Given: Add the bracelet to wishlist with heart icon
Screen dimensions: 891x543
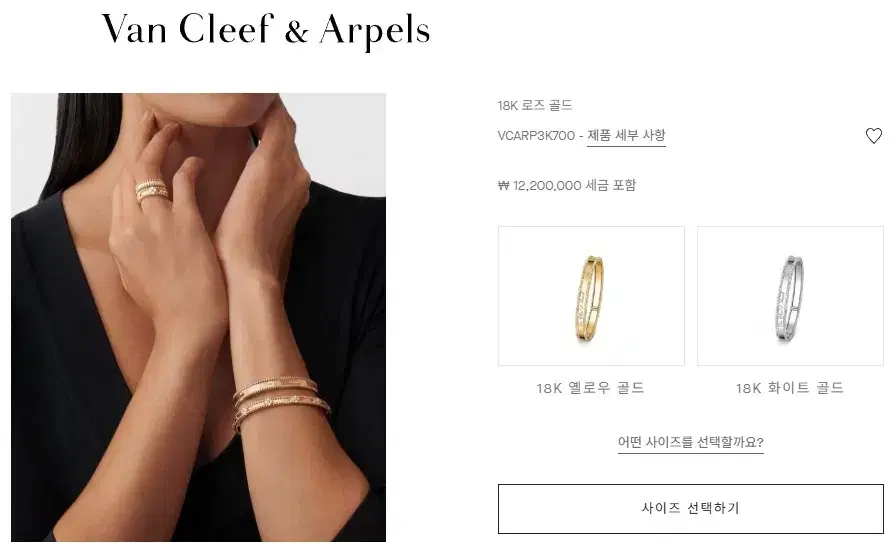Looking at the screenshot, I should [873, 136].
